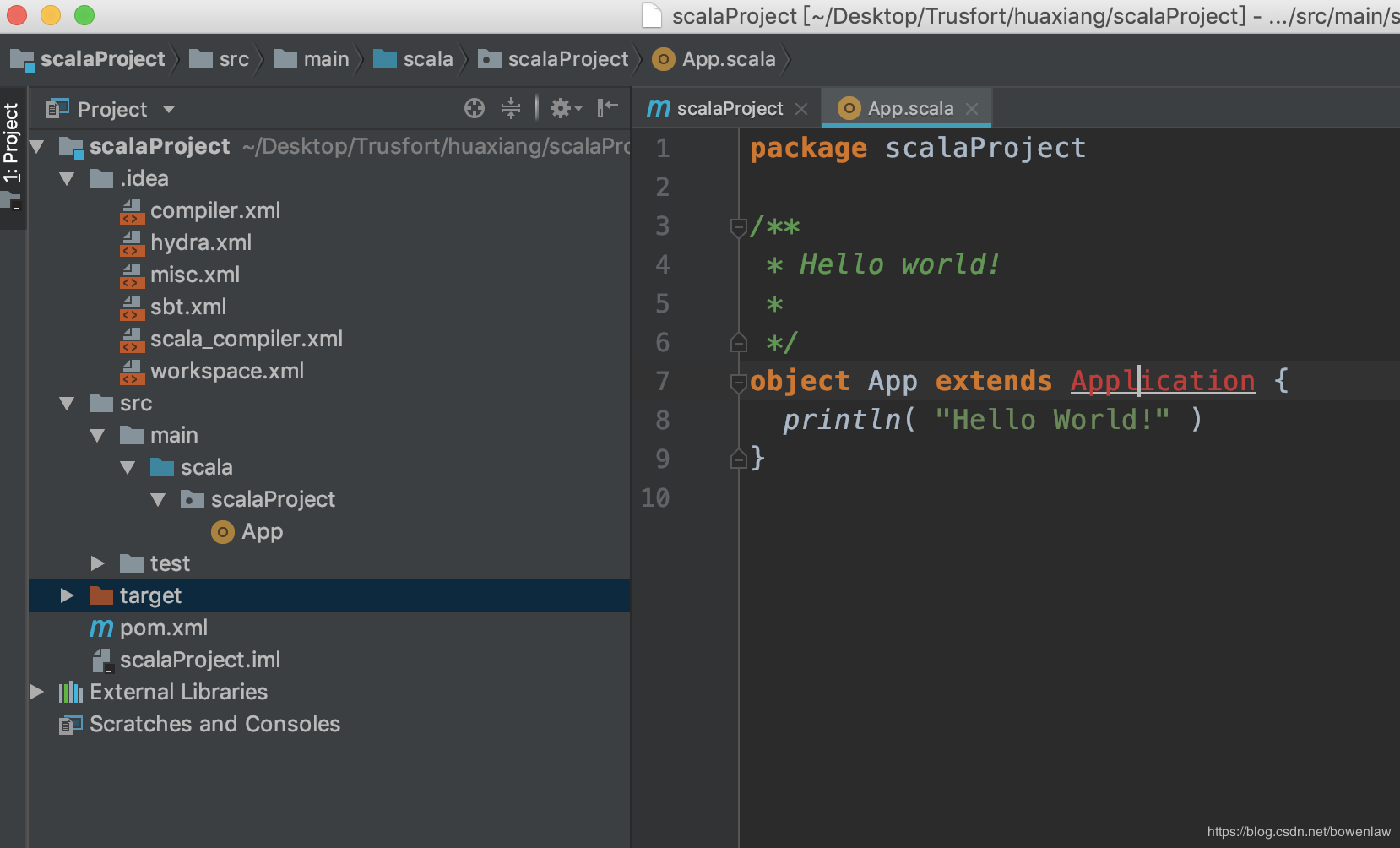The image size is (1400, 848).
Task: Click the underlined Application identifier
Action: (1163, 381)
